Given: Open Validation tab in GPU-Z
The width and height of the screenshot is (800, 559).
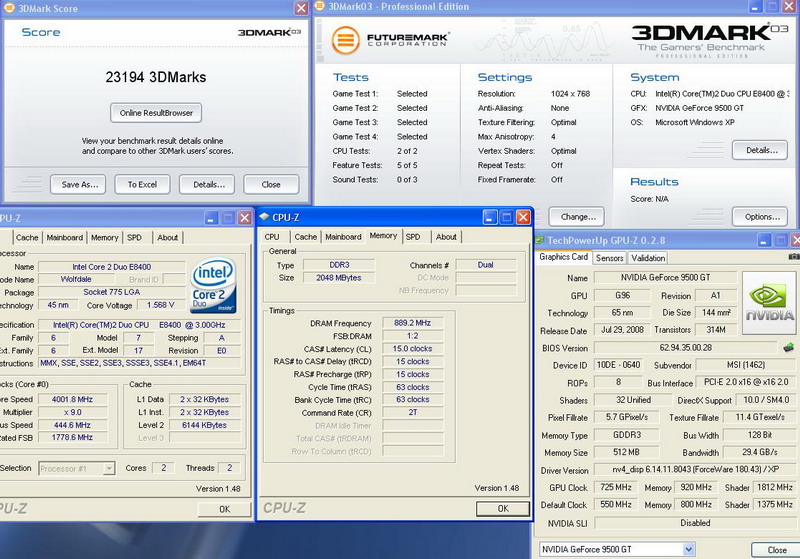Looking at the screenshot, I should [x=648, y=258].
